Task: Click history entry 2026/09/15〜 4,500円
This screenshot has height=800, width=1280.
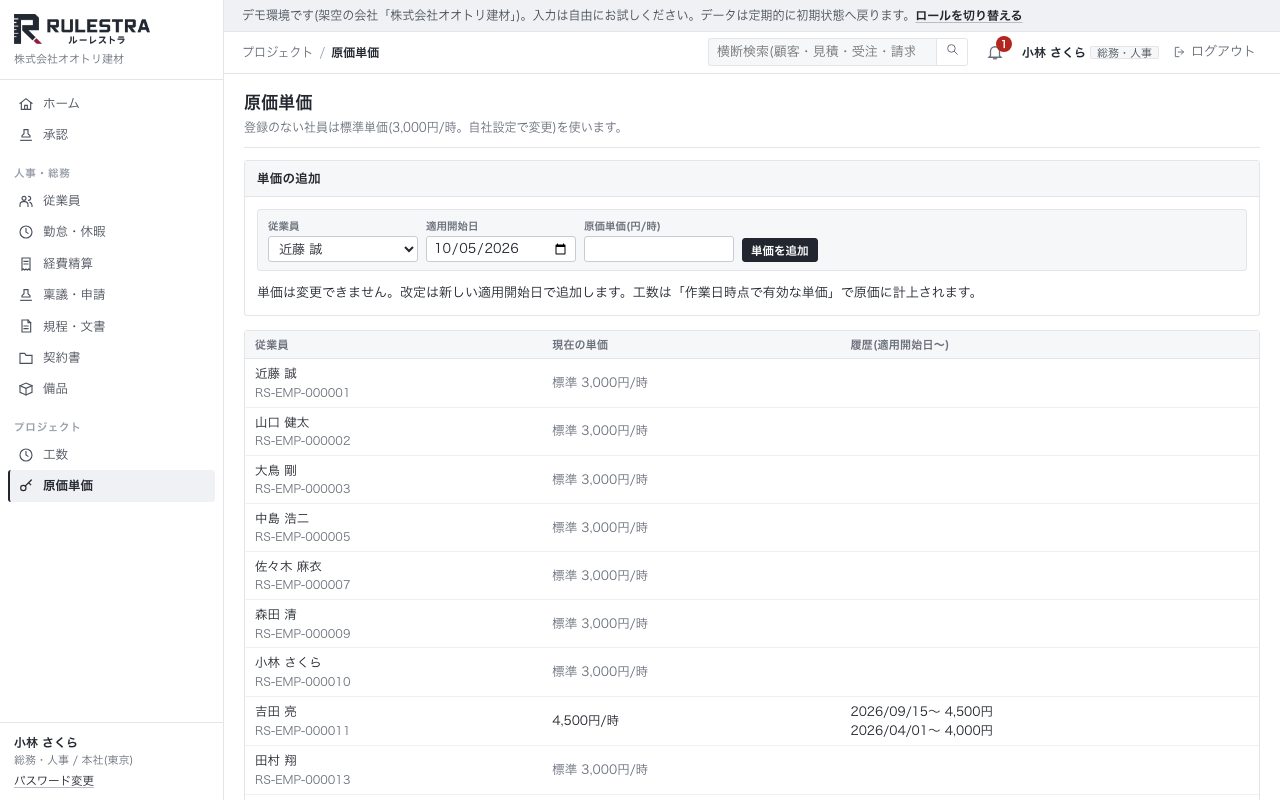Action: tap(921, 712)
